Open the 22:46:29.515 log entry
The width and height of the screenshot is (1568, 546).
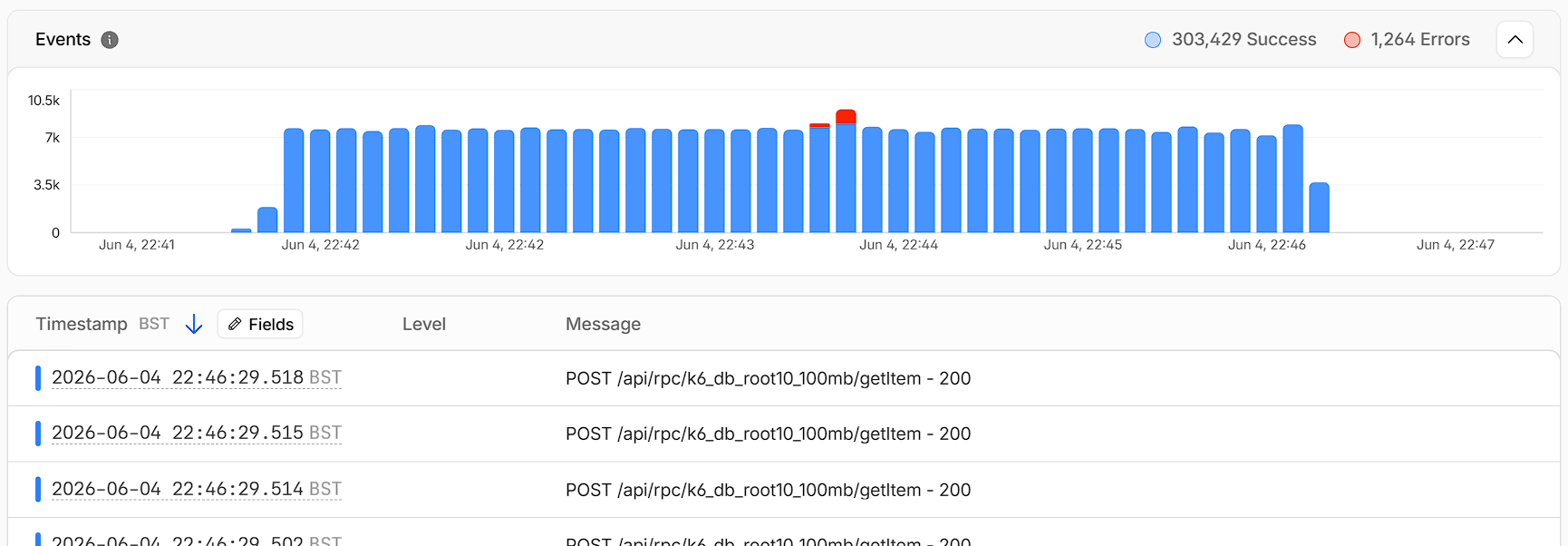point(784,434)
